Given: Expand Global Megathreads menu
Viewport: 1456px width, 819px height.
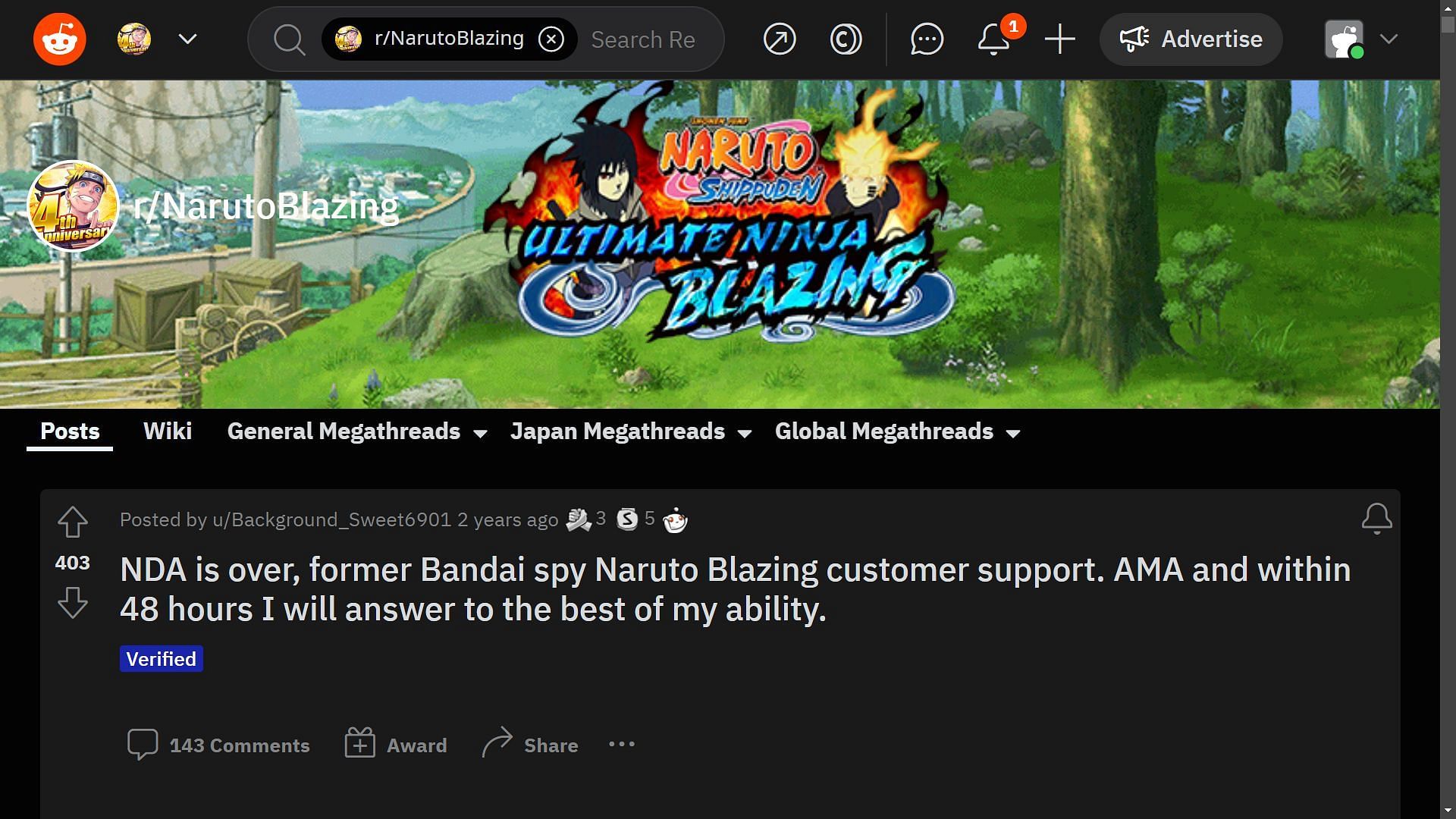Looking at the screenshot, I should click(x=898, y=431).
